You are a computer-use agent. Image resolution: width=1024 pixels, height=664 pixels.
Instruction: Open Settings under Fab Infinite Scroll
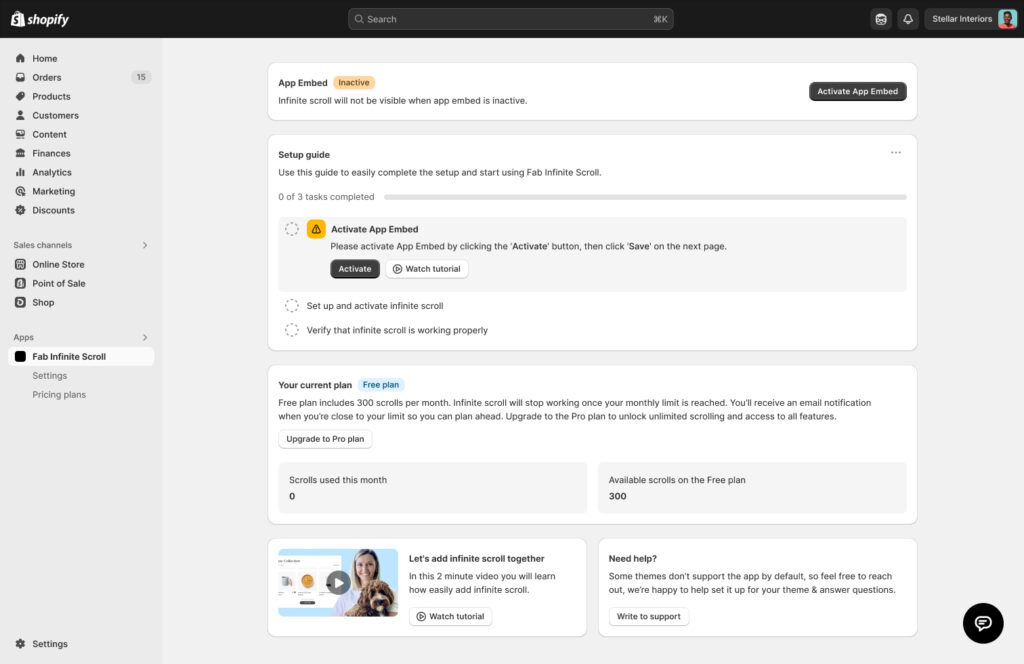pyautogui.click(x=50, y=375)
